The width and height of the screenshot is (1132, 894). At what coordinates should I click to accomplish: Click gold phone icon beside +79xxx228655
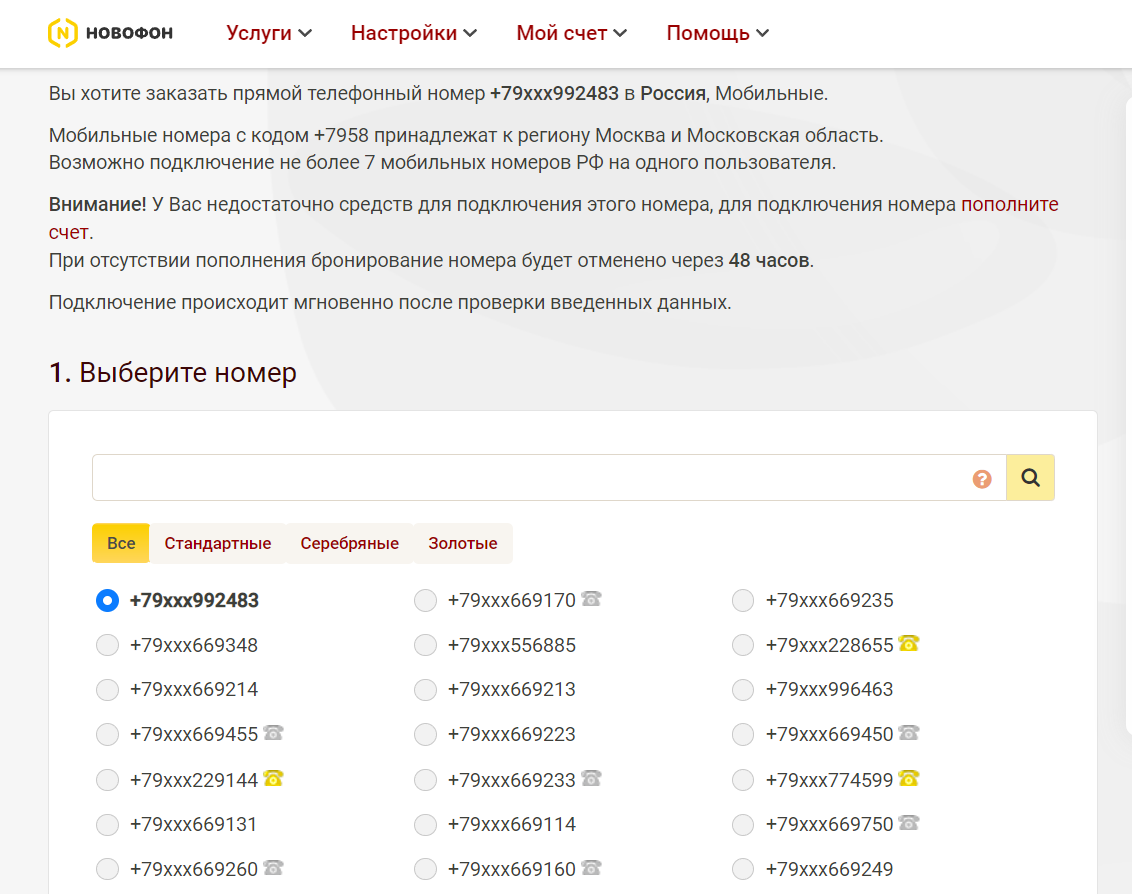(x=908, y=644)
